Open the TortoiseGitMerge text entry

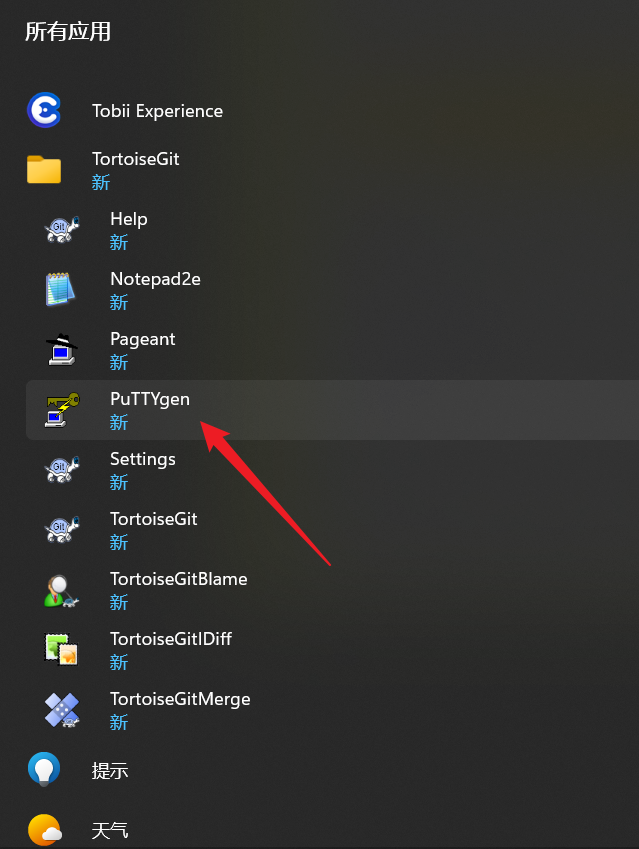pos(180,699)
